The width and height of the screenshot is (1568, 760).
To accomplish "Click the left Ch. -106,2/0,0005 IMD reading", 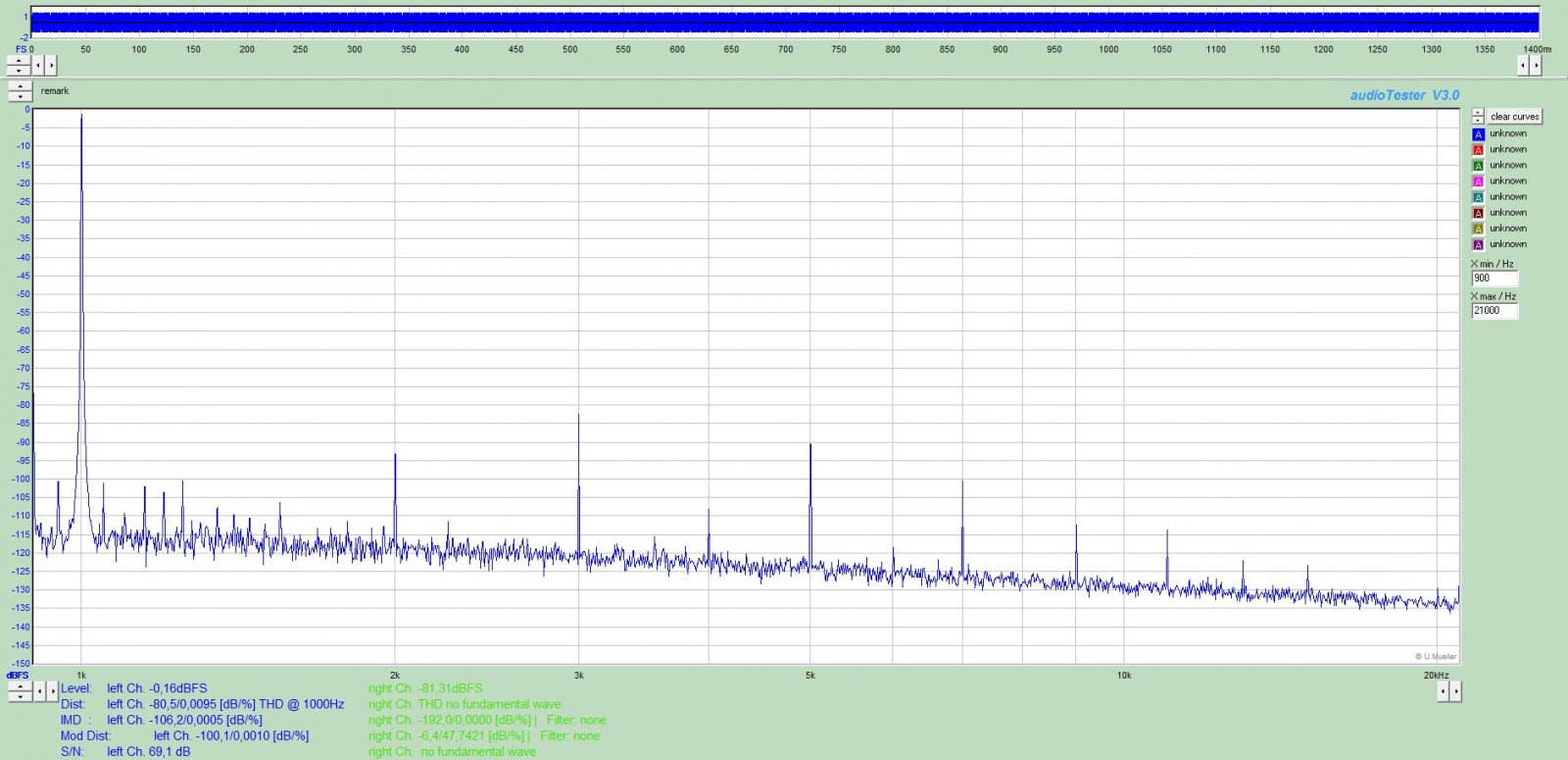I will (x=184, y=720).
